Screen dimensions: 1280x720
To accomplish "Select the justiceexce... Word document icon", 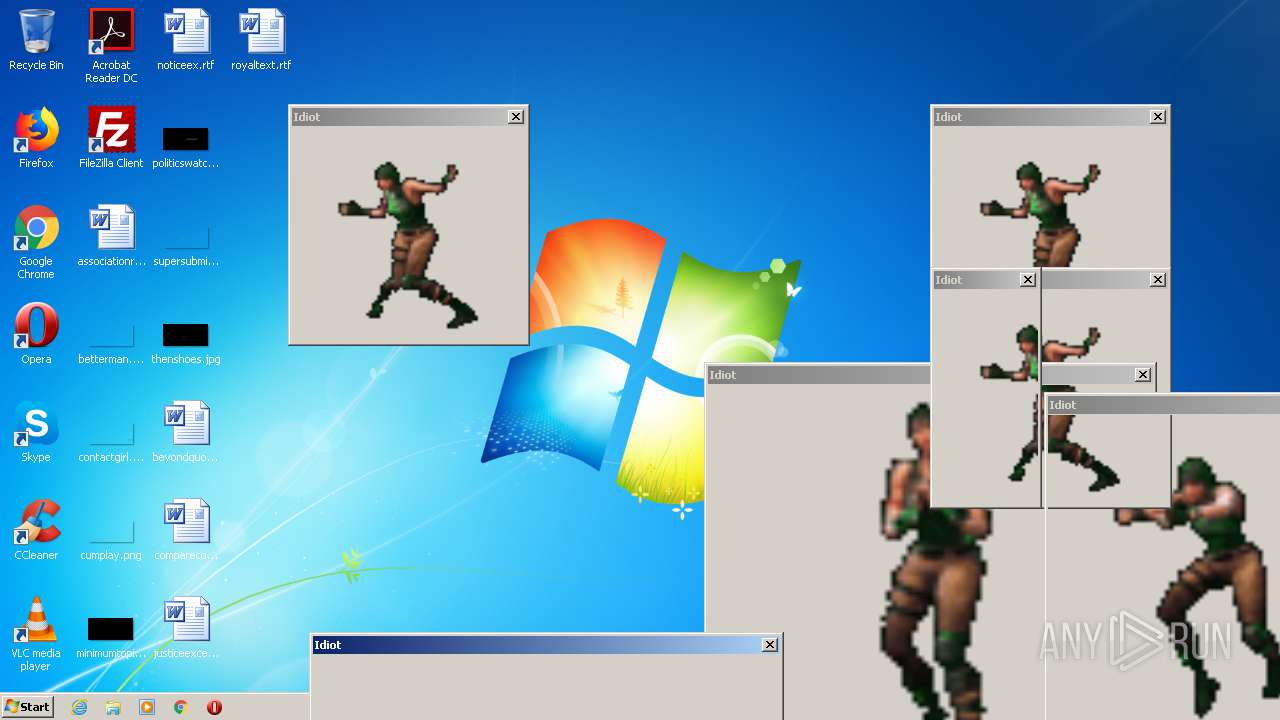I will [186, 628].
